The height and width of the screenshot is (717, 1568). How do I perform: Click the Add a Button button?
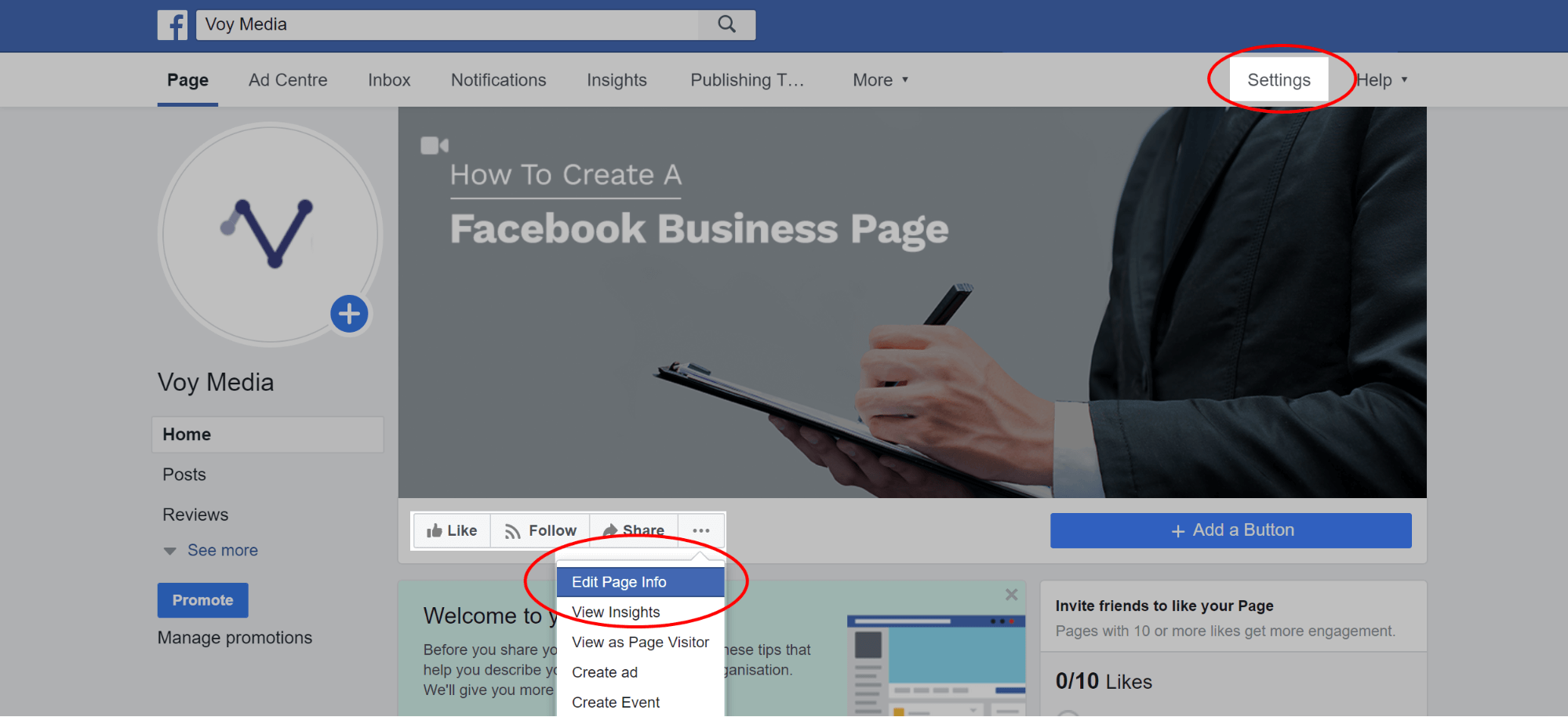click(x=1231, y=531)
